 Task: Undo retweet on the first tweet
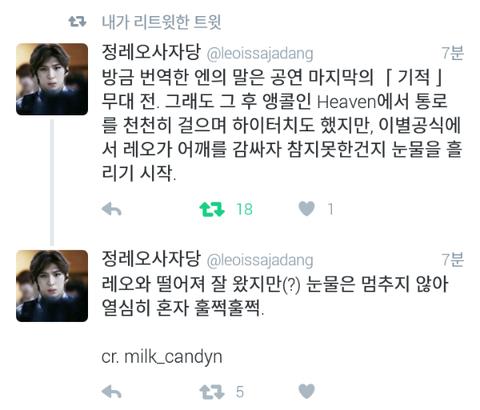point(212,209)
